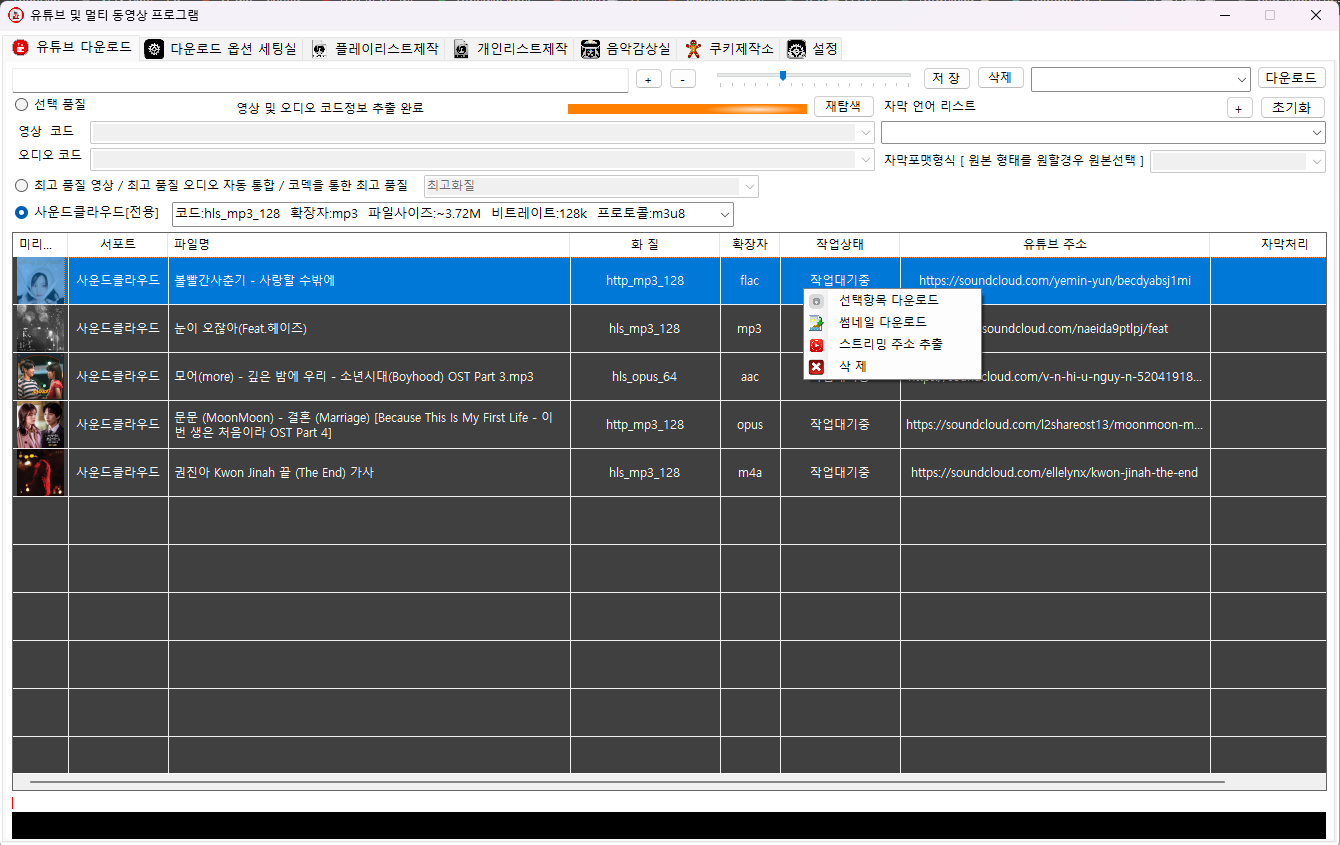Image resolution: width=1340 pixels, height=845 pixels.
Task: Click the 유튜브 주소 column header
Action: tap(1055, 245)
